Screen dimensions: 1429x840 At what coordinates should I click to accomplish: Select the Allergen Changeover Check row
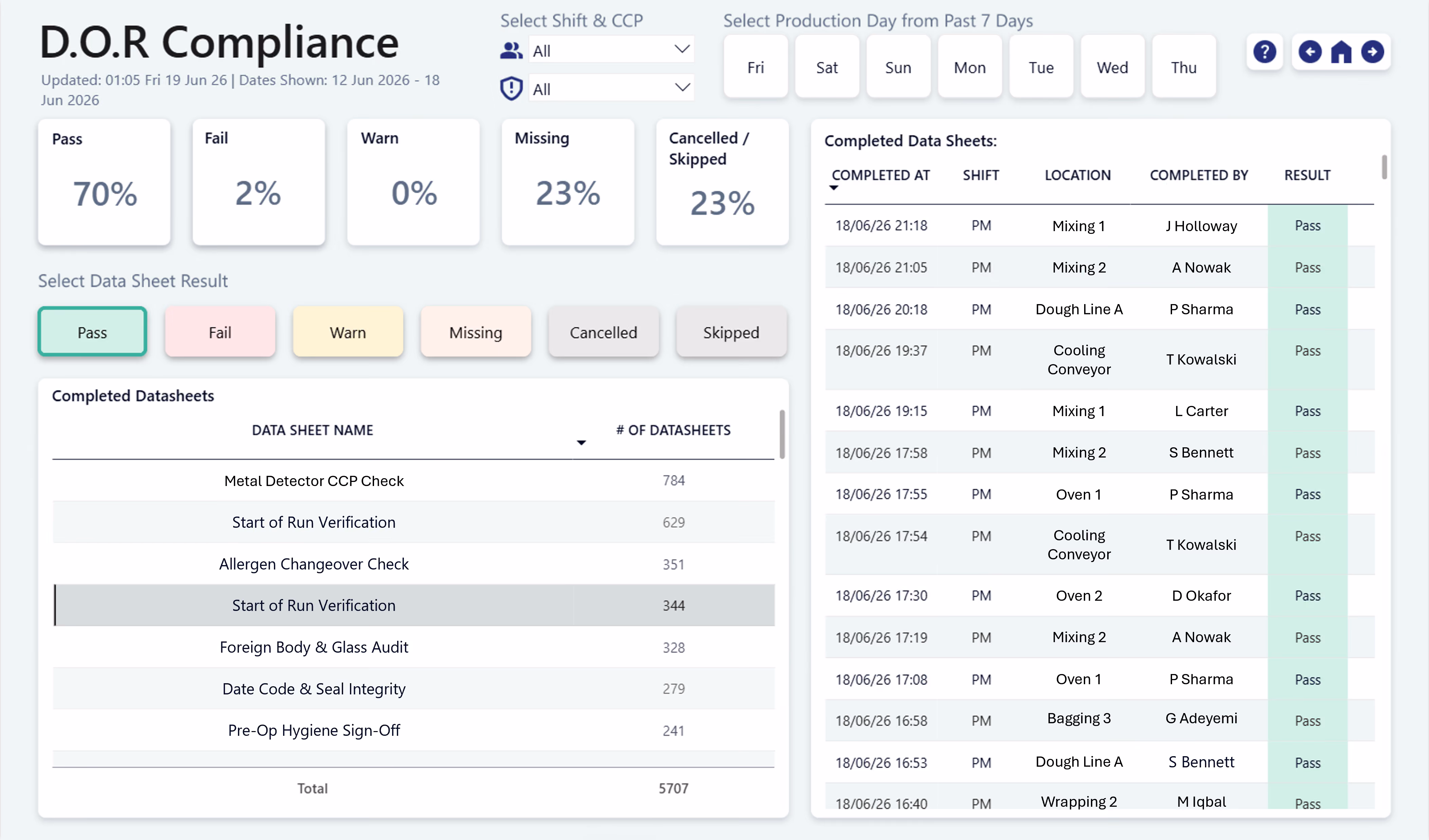pyautogui.click(x=414, y=564)
